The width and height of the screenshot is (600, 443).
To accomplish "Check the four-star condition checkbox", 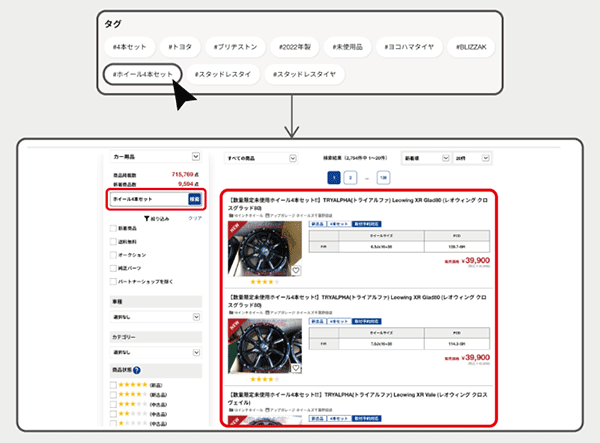I will click(113, 395).
